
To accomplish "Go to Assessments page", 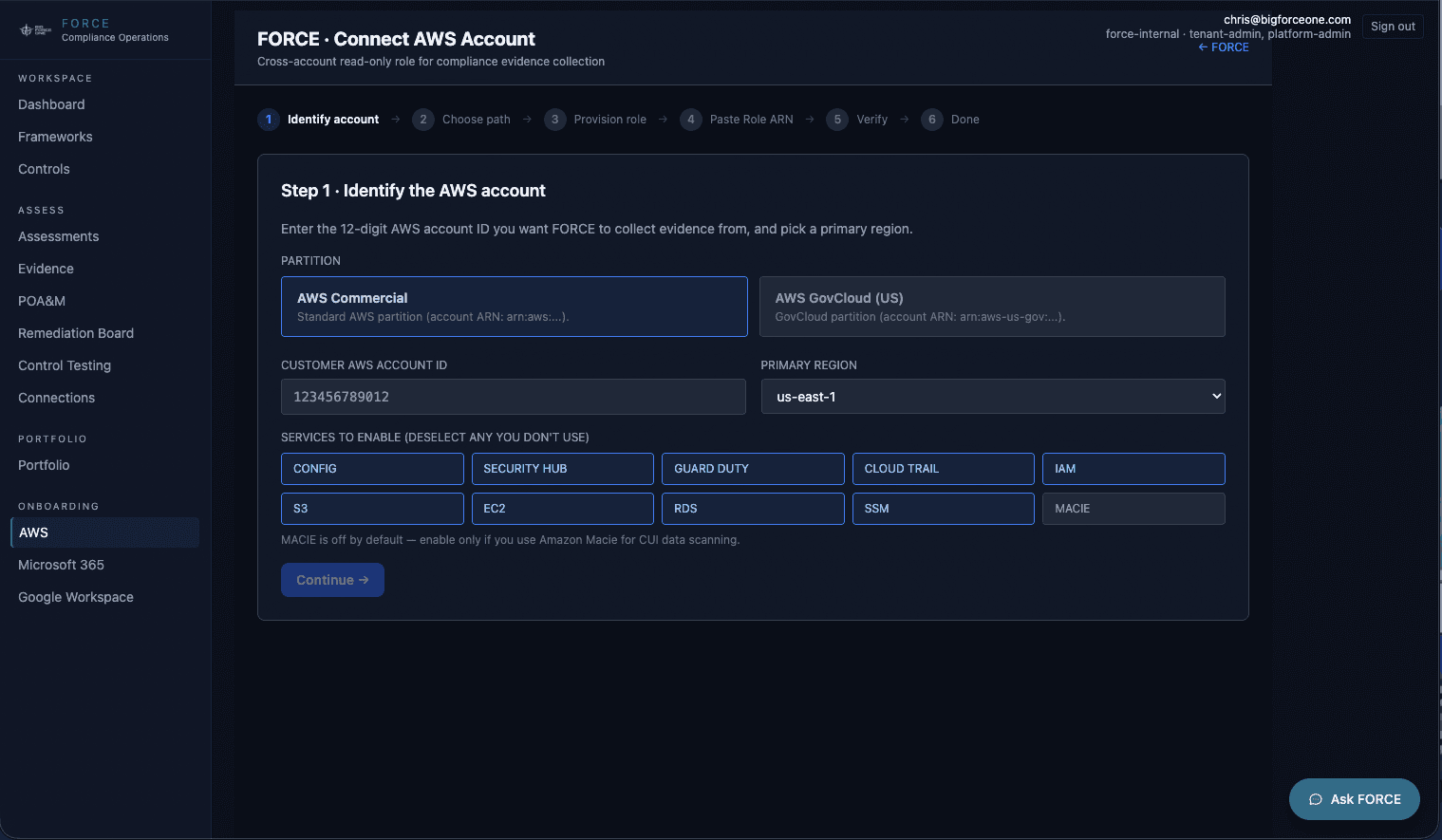I will pyautogui.click(x=58, y=236).
